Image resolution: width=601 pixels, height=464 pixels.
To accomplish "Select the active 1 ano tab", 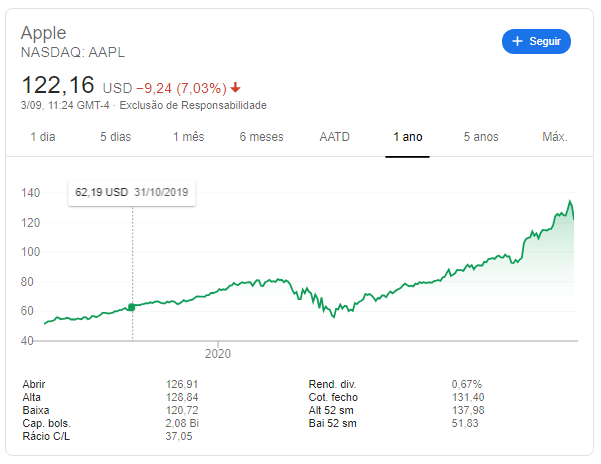I will [408, 137].
